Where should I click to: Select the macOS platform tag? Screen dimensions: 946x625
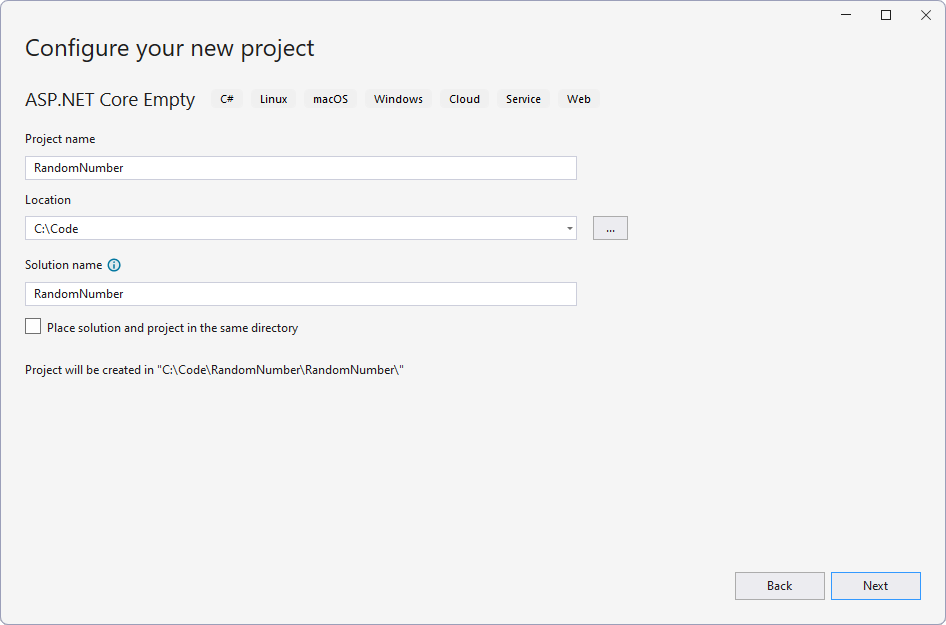pyautogui.click(x=330, y=98)
